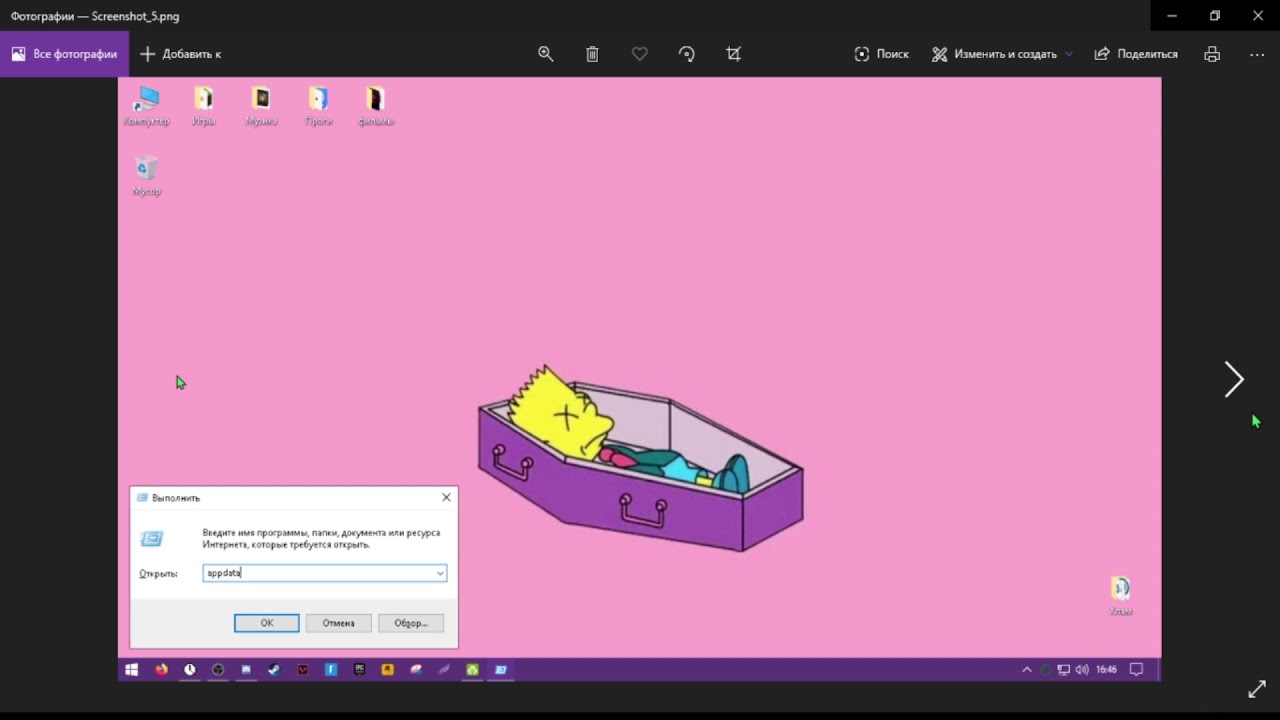Viewport: 1280px width, 720px height.
Task: Share the photo via 'Поделиться'
Action: pyautogui.click(x=1136, y=54)
